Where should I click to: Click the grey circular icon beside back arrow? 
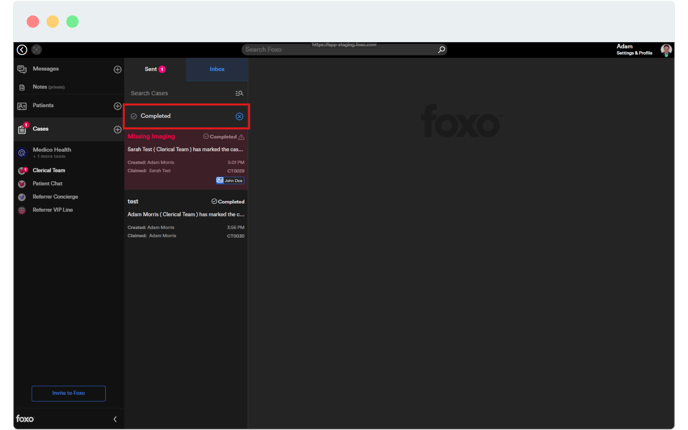tap(37, 50)
